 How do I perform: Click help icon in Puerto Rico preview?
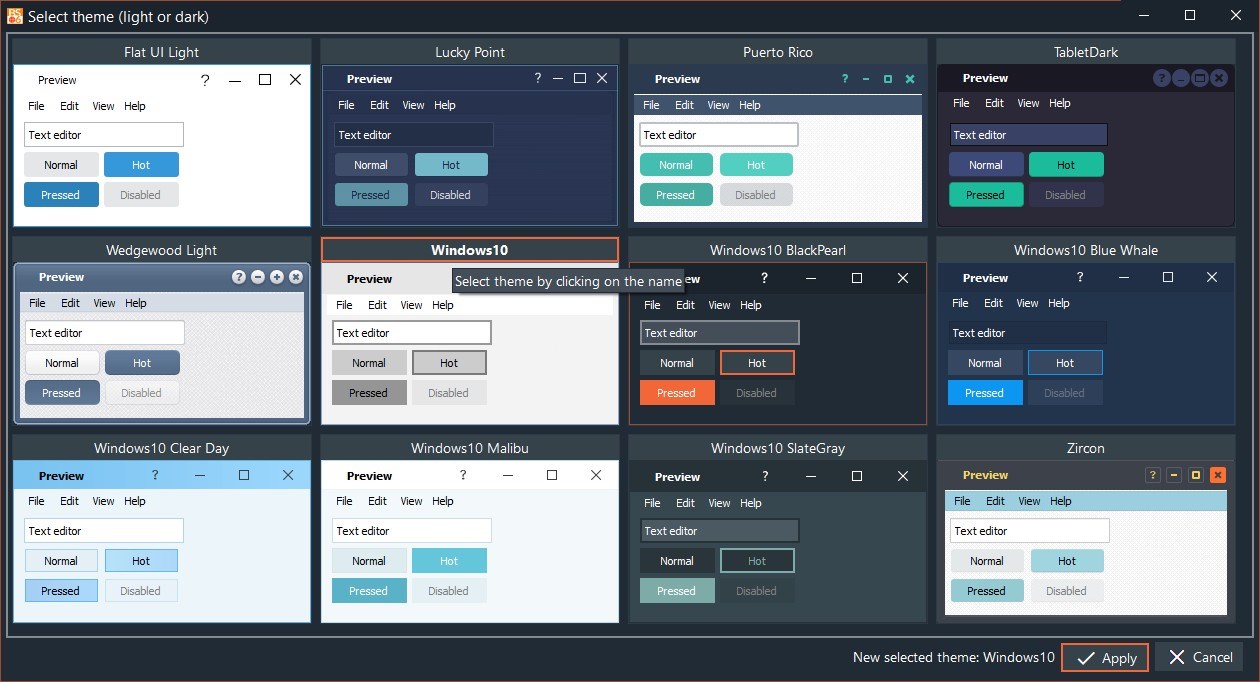844,79
